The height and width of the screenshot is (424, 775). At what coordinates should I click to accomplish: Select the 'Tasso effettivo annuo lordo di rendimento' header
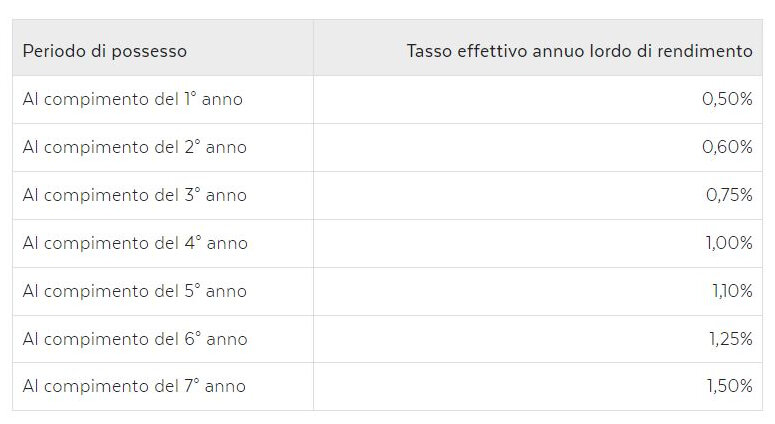pyautogui.click(x=579, y=51)
